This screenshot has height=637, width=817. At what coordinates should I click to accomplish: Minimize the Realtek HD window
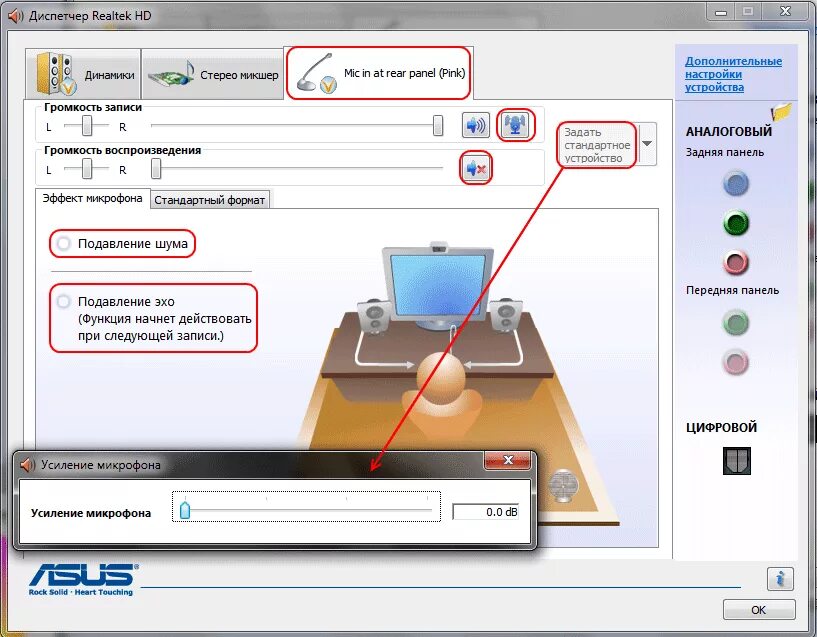pyautogui.click(x=721, y=12)
